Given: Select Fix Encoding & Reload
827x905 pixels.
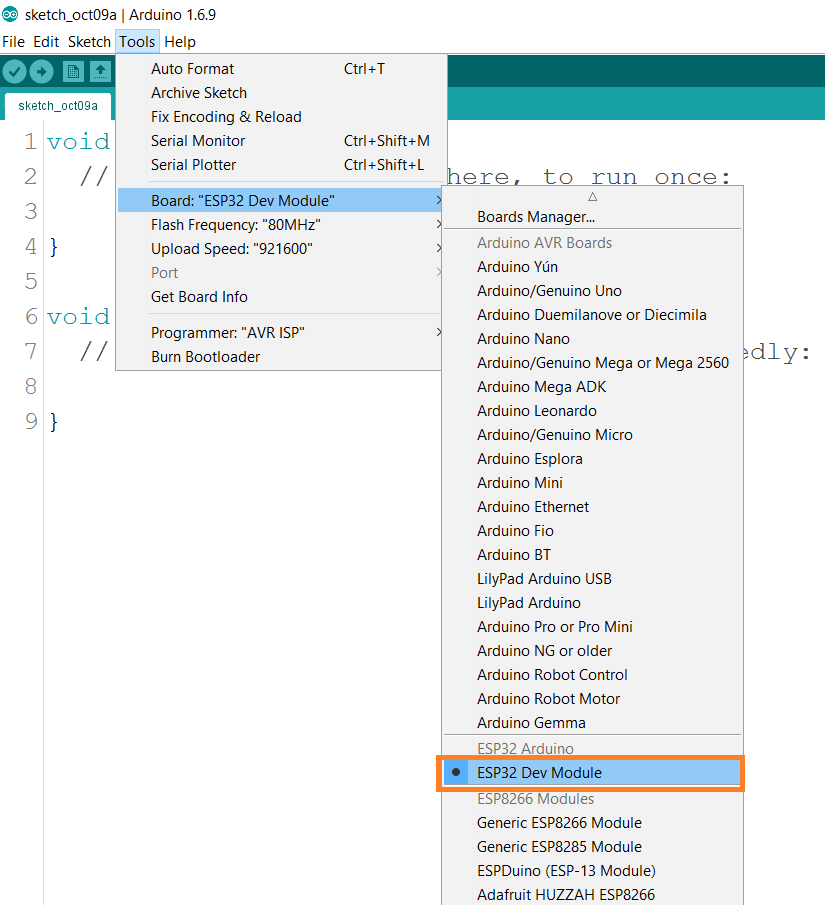Looking at the screenshot, I should coord(280,117).
